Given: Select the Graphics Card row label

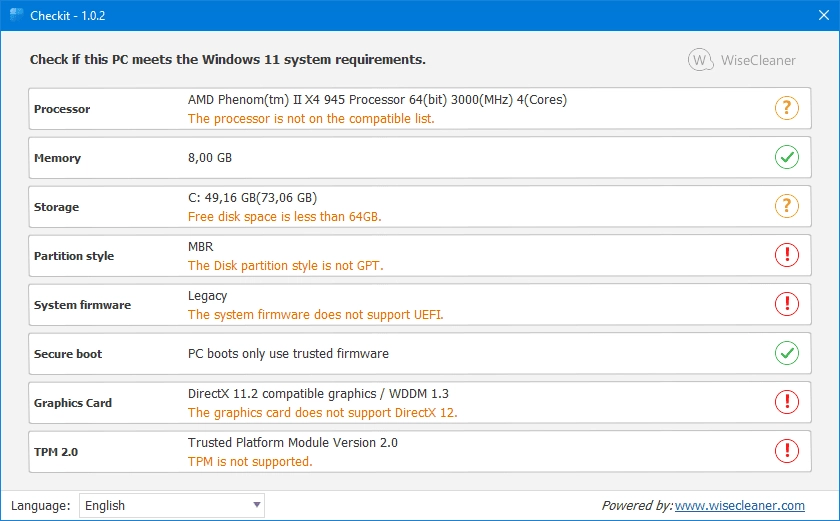Looking at the screenshot, I should pos(73,403).
